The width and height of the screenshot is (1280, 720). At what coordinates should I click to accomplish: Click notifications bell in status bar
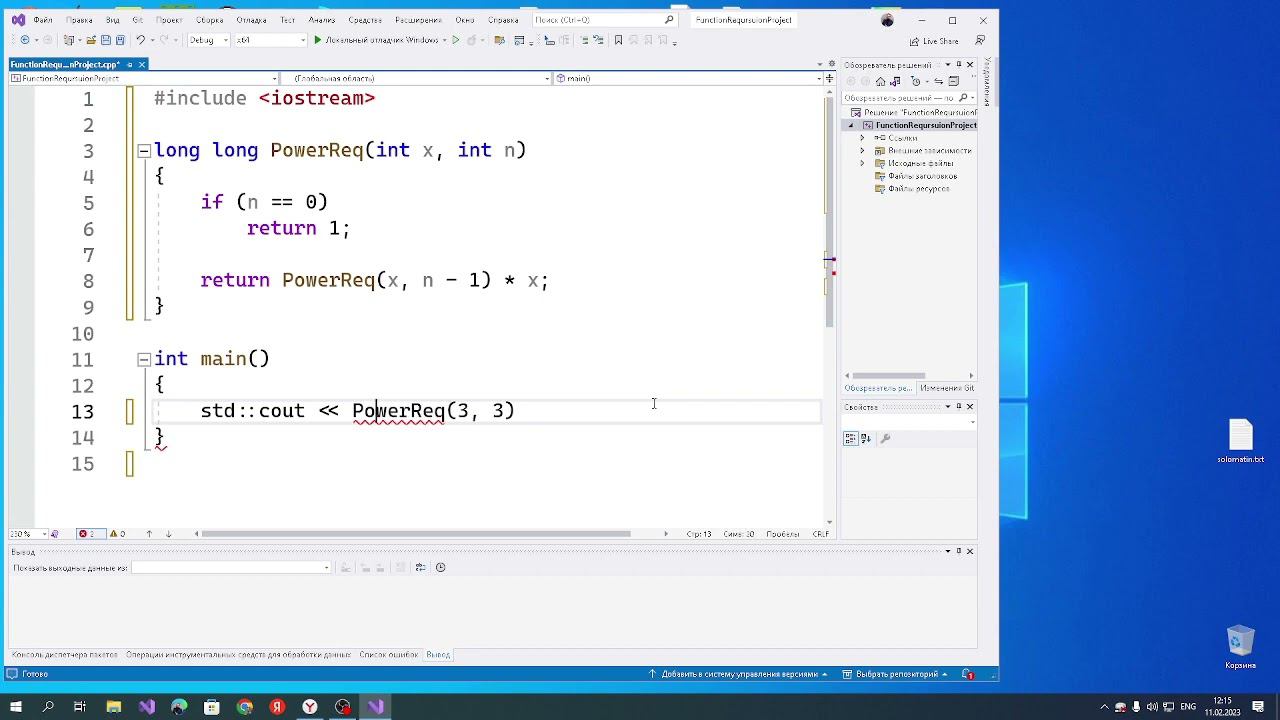click(x=968, y=674)
